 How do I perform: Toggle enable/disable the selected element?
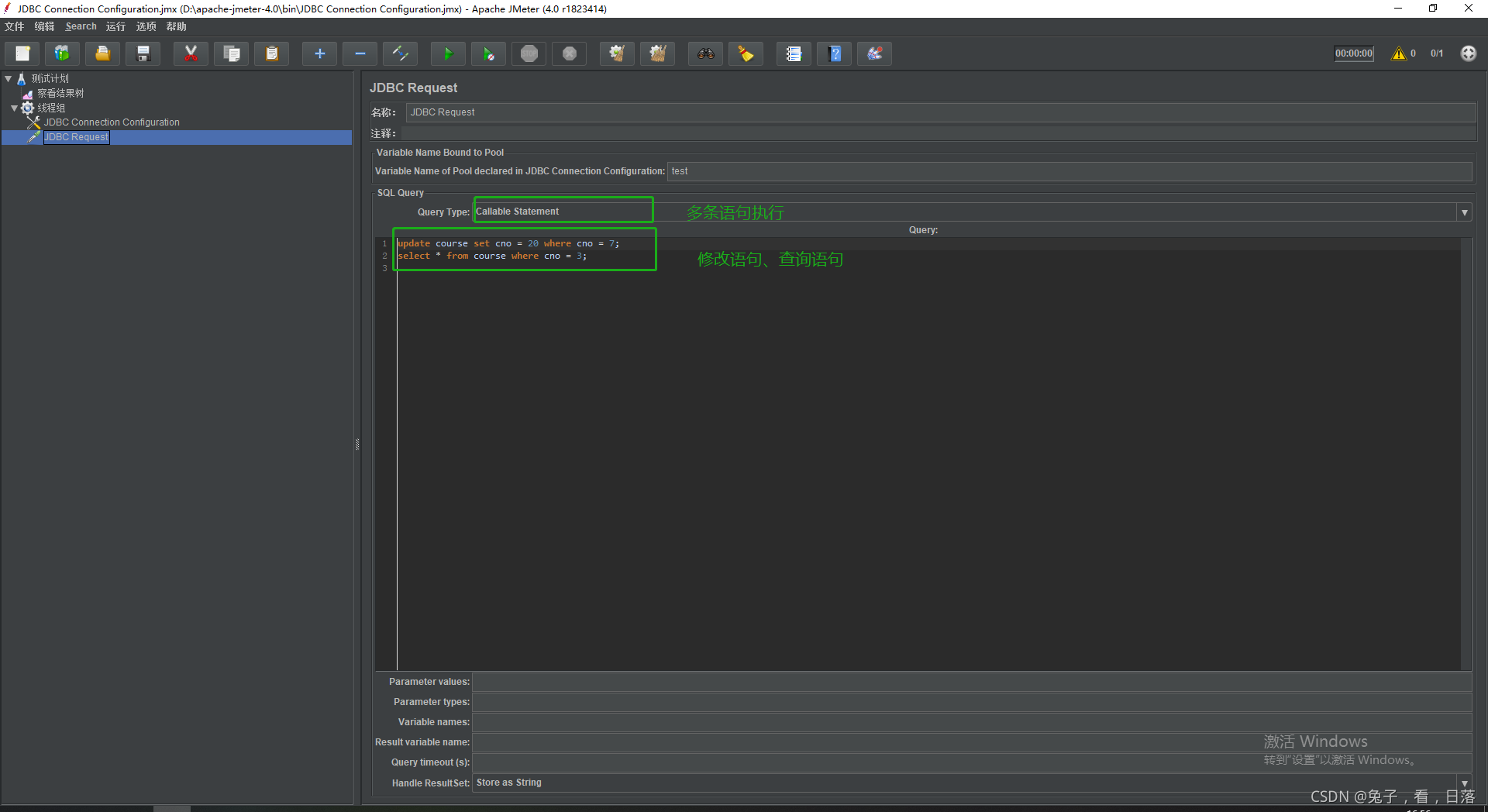point(401,53)
